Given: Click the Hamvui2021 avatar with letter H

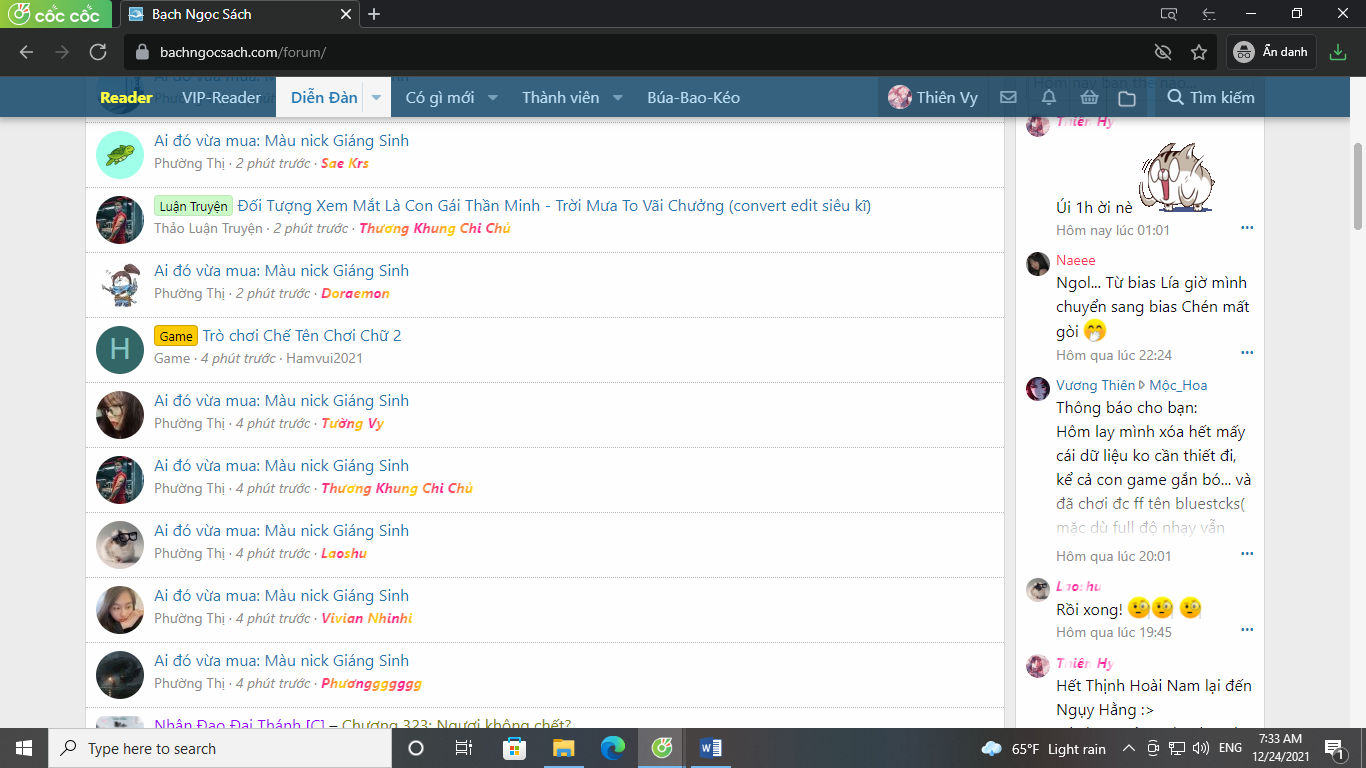Looking at the screenshot, I should click(120, 350).
